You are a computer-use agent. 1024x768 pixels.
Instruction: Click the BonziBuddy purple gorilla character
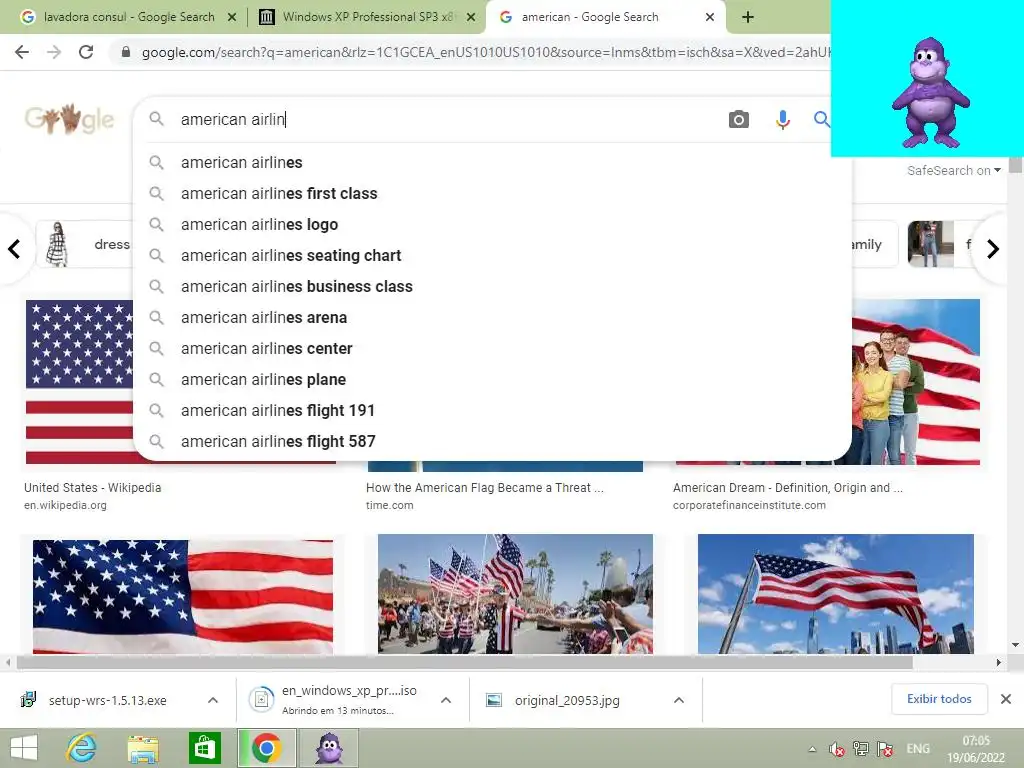click(930, 93)
